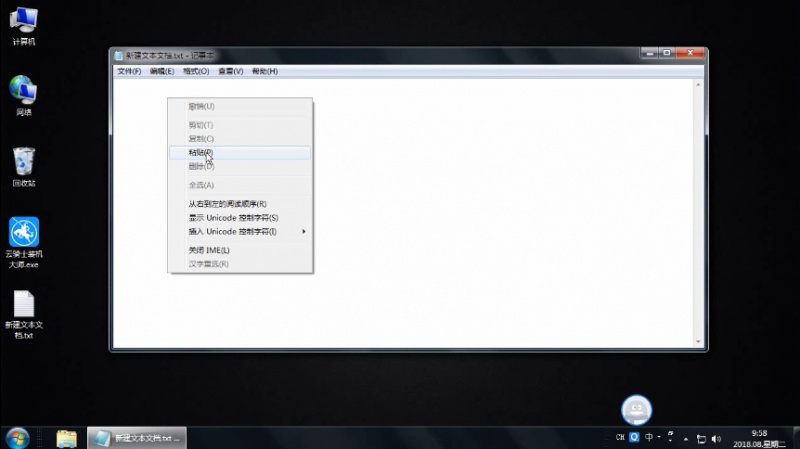This screenshot has width=800, height=449.
Task: Open the 帮助(H) menu
Action: [x=265, y=71]
